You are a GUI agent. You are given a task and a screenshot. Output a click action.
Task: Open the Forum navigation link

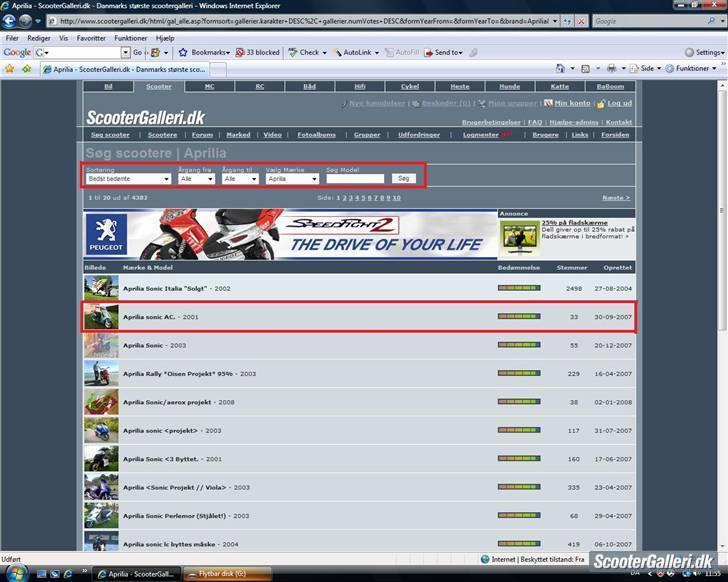[203, 134]
